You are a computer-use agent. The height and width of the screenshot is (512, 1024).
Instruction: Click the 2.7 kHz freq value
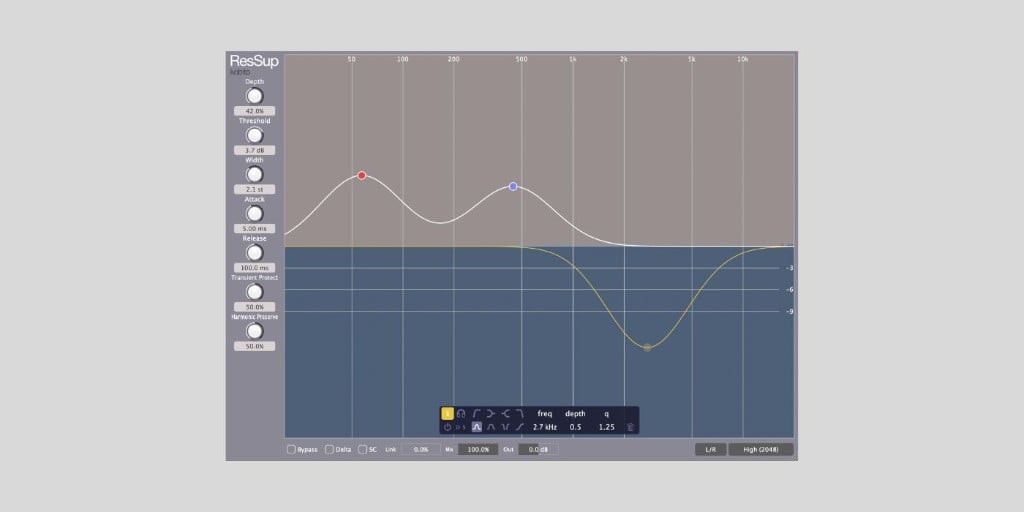pos(545,427)
